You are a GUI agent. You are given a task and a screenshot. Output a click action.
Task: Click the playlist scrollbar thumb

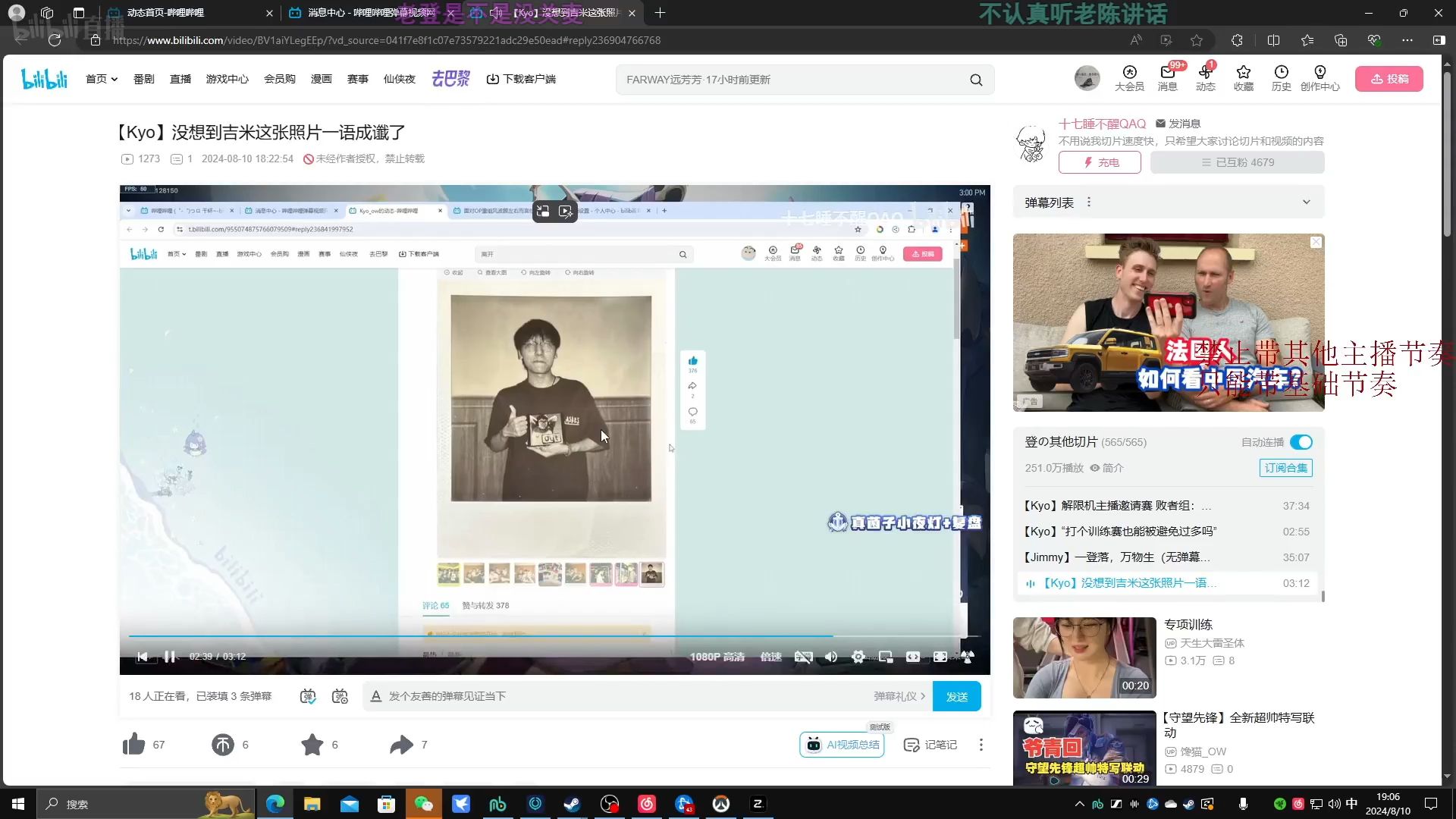click(1323, 597)
